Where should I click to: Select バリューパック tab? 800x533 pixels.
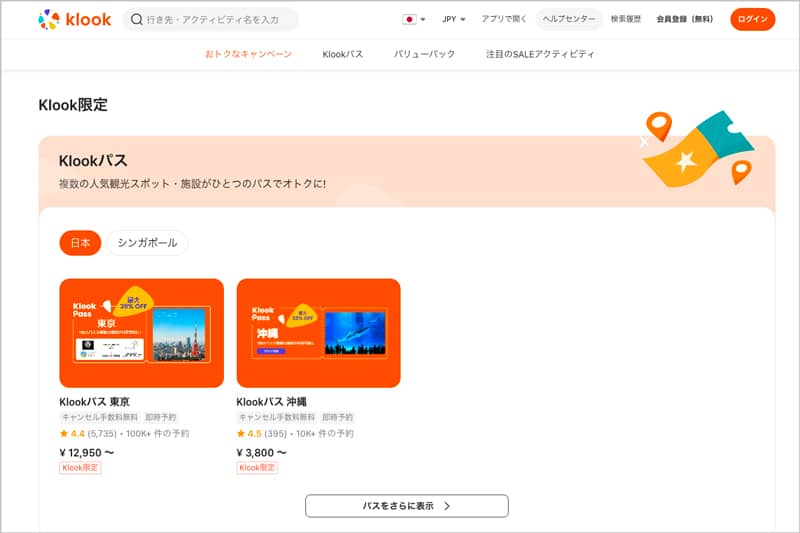[424, 54]
